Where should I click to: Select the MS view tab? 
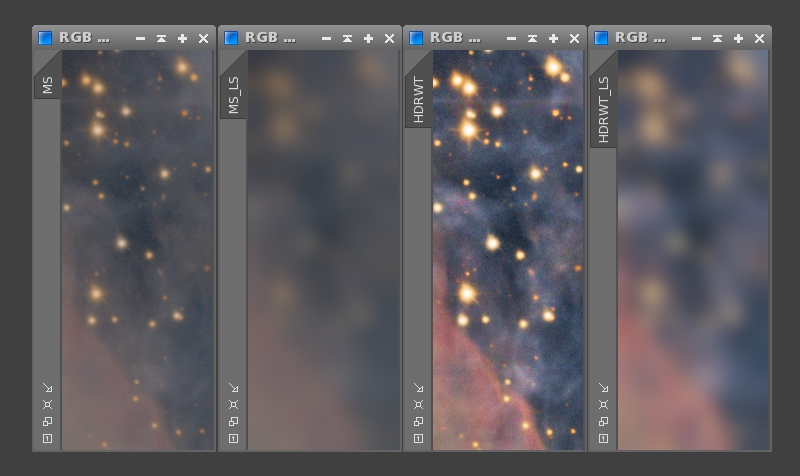(x=47, y=82)
